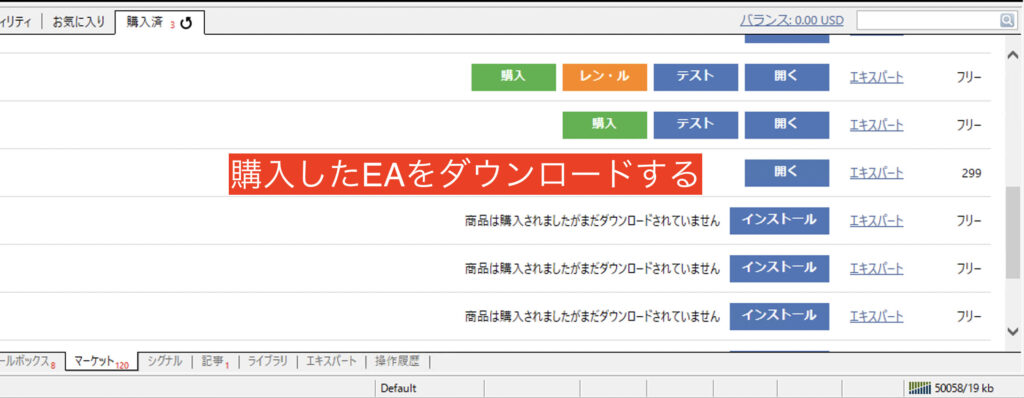Open エキスパート link in the 299 row
Viewport: 1024px width, 398px height.
coord(876,173)
